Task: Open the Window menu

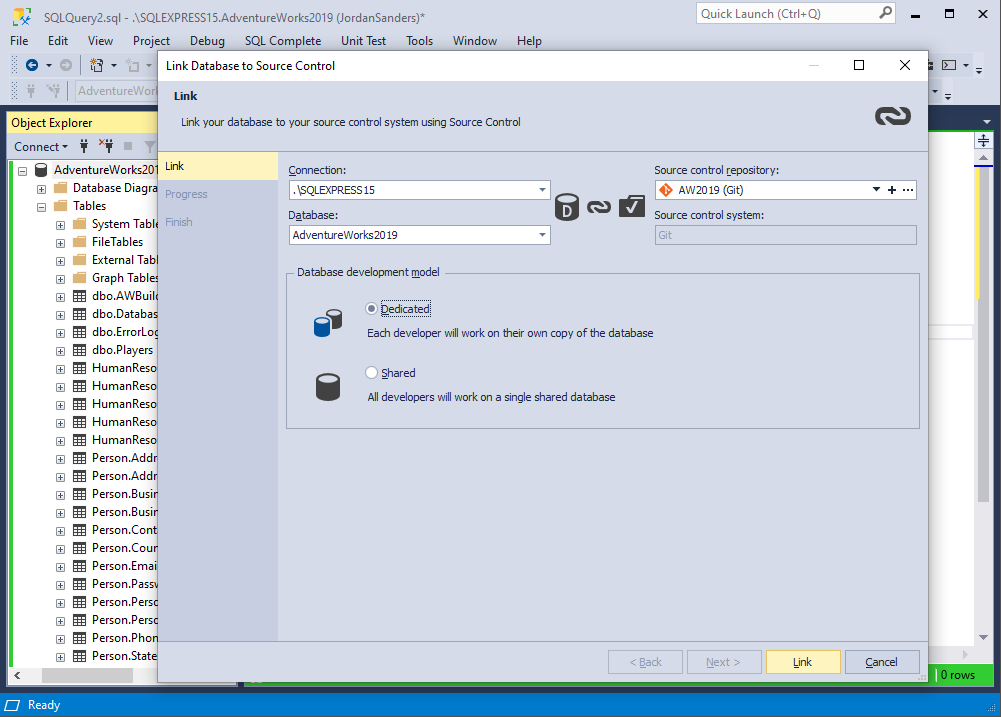Action: 474,41
